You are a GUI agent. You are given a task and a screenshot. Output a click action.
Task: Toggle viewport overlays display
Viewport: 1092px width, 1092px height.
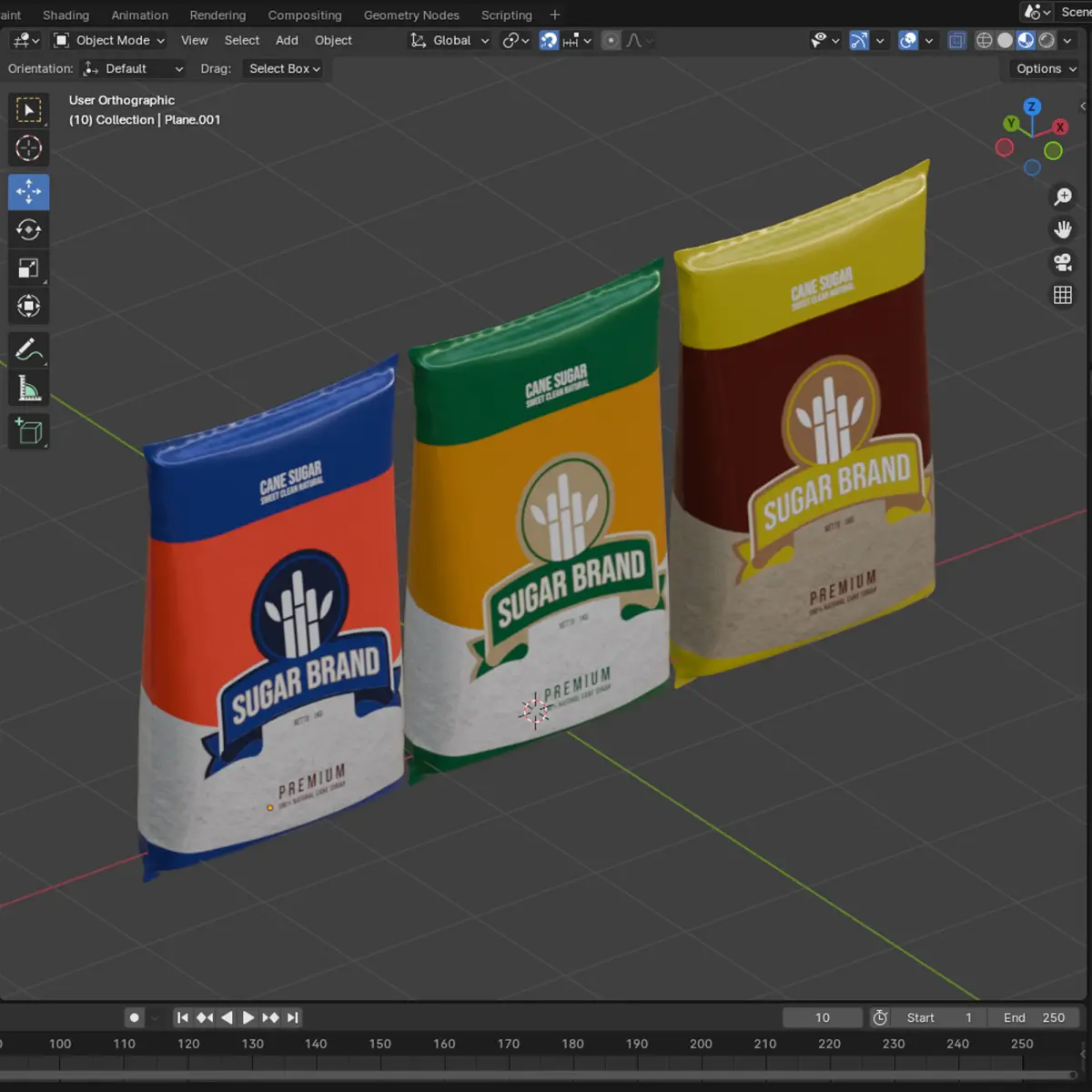(x=908, y=40)
